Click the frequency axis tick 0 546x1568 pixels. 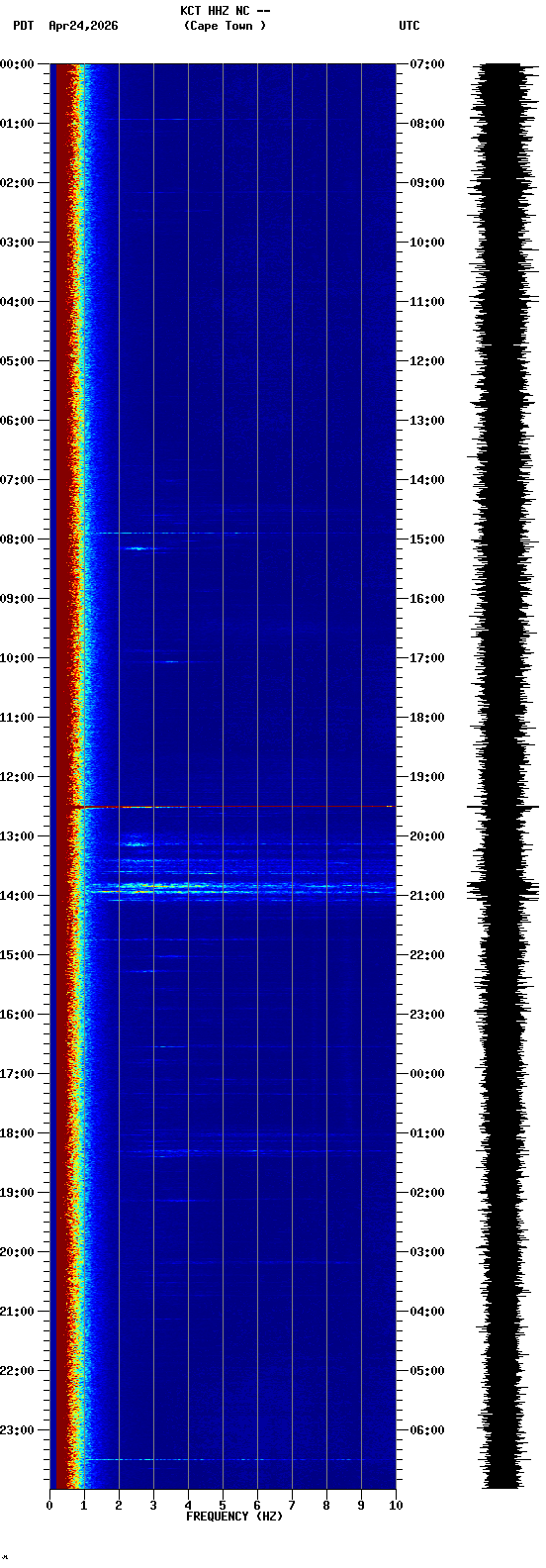coord(49,1506)
